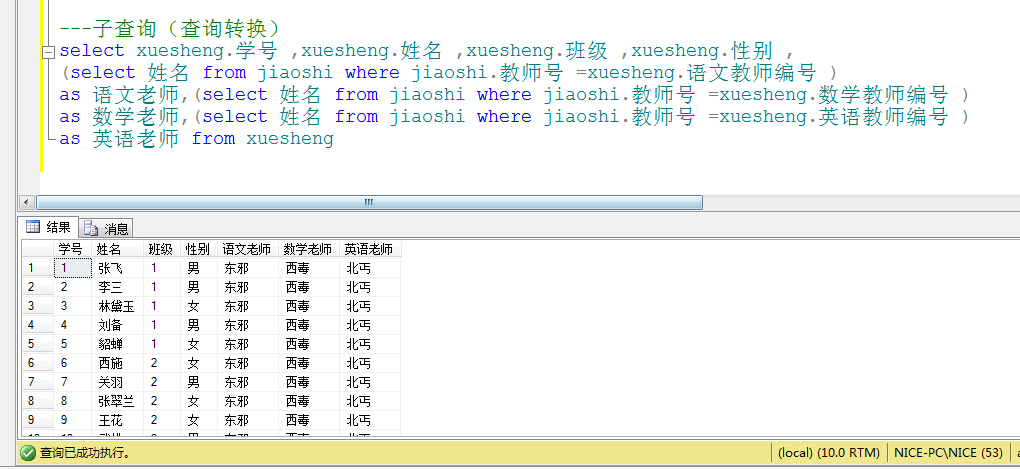
Task: Switch to the 结果 results tab
Action: 49,227
